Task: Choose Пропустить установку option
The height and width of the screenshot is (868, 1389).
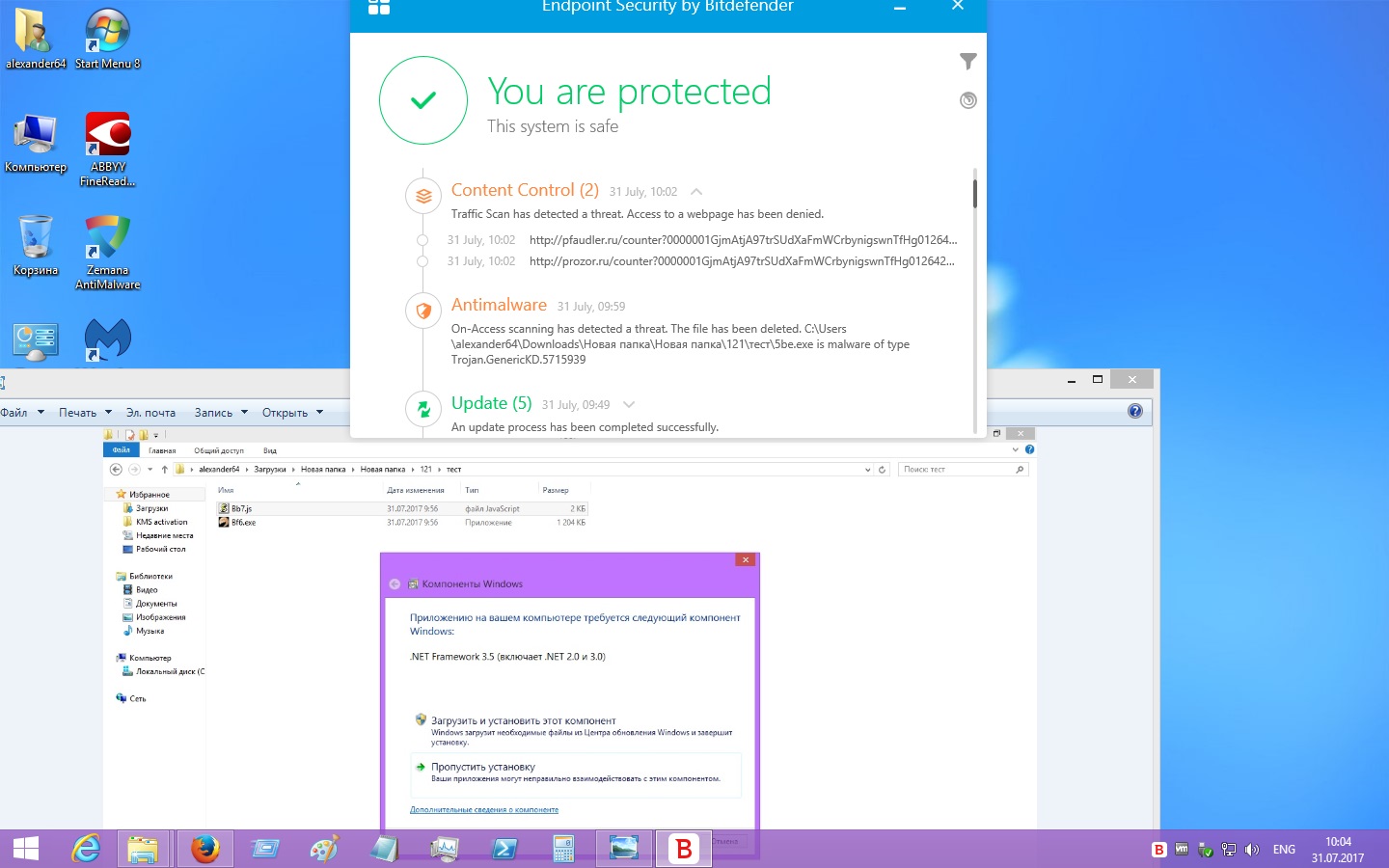Action: coord(576,774)
